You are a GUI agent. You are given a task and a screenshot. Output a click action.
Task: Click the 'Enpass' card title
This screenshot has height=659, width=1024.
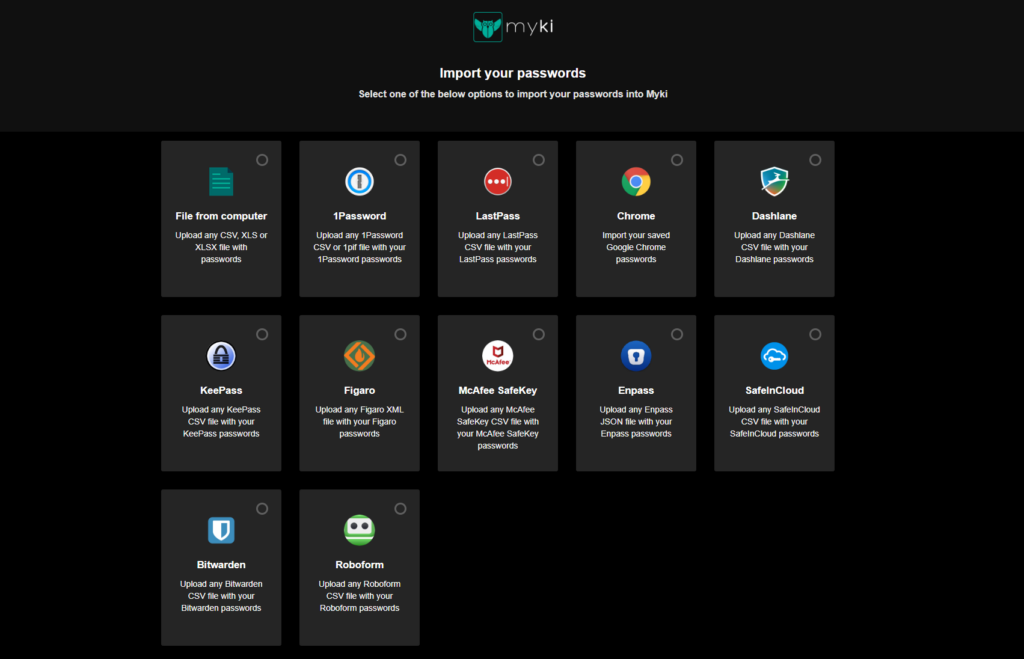(636, 391)
